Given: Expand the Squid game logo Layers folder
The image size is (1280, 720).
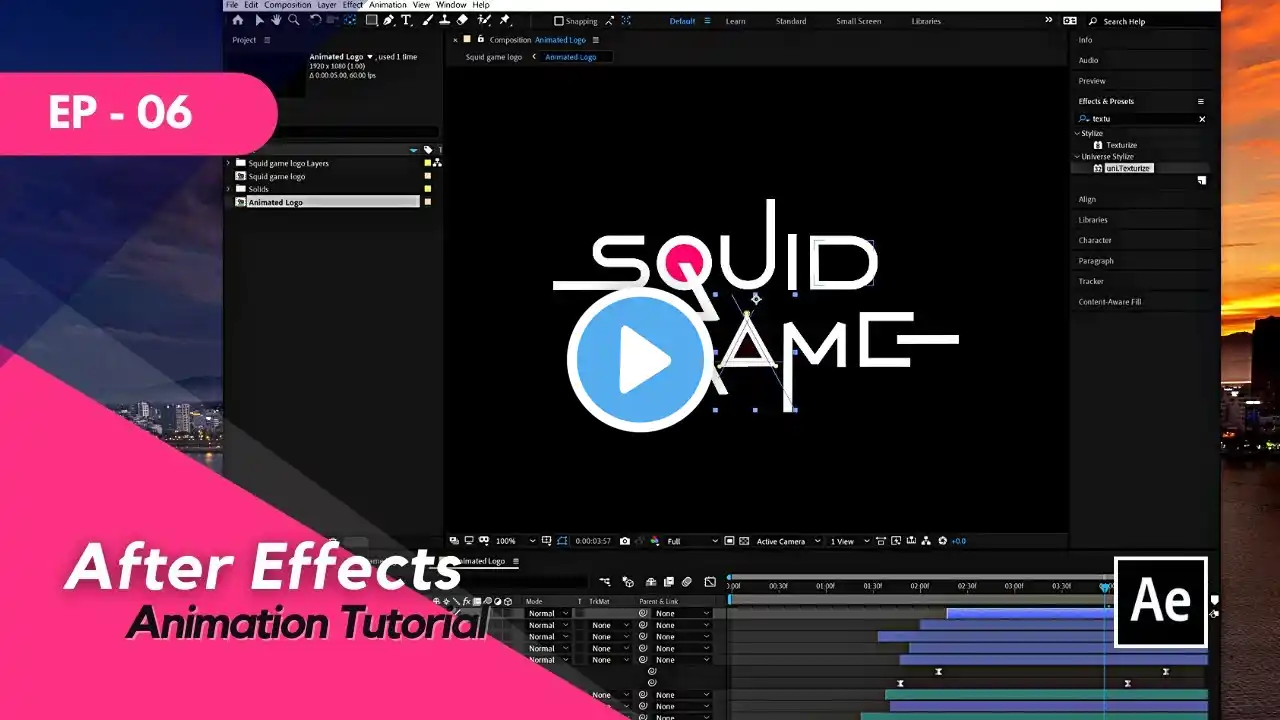Looking at the screenshot, I should (x=228, y=163).
